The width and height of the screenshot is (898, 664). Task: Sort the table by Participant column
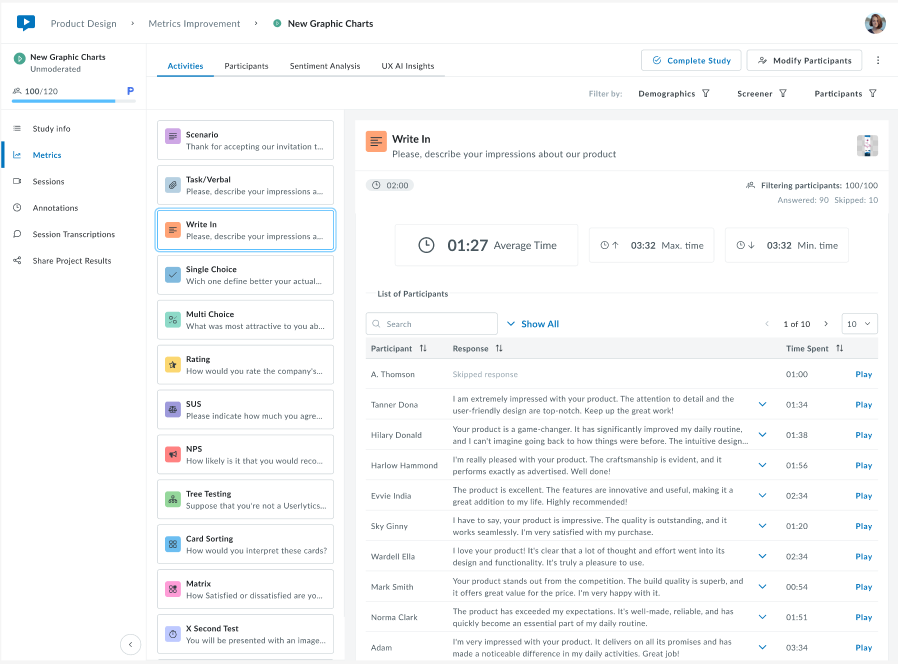[423, 349]
